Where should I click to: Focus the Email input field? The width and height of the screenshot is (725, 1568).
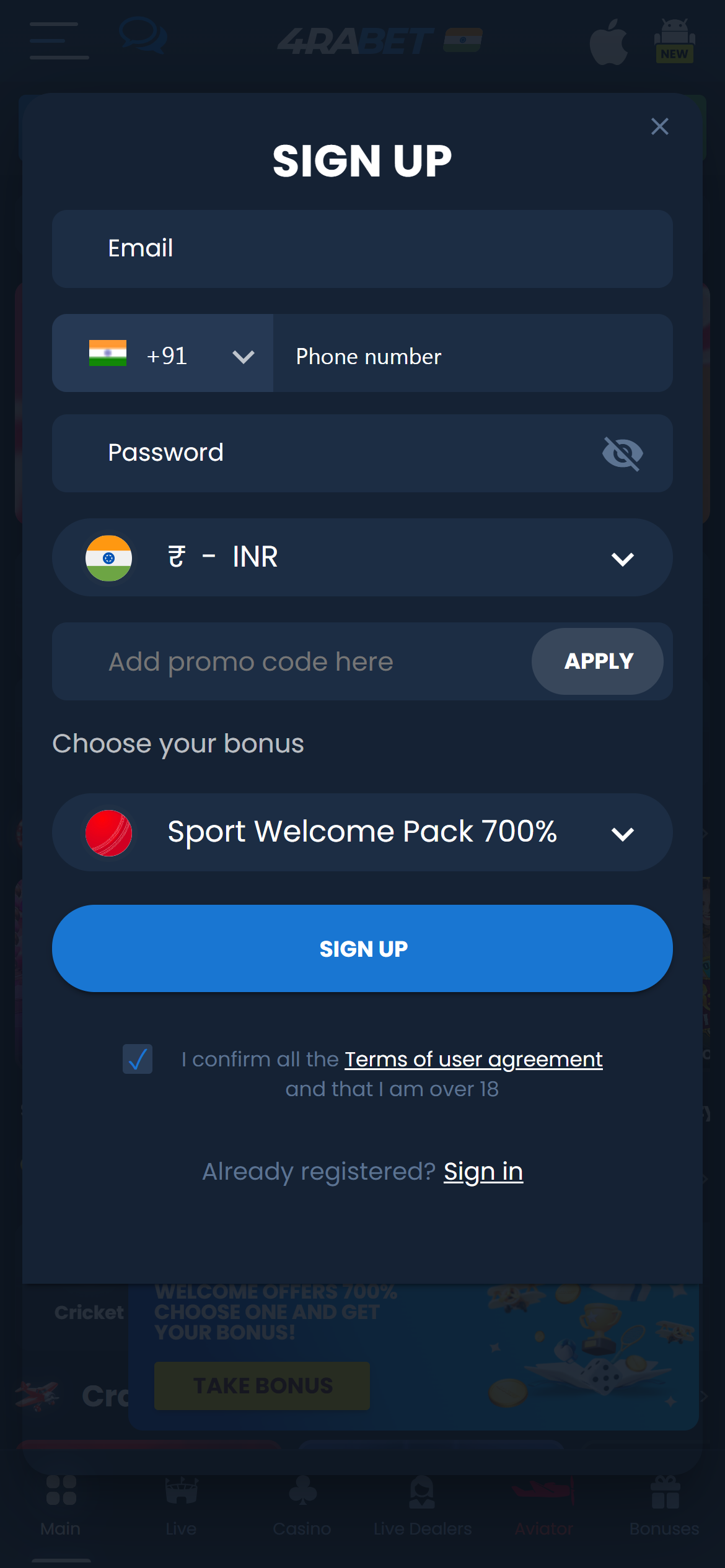(x=362, y=249)
